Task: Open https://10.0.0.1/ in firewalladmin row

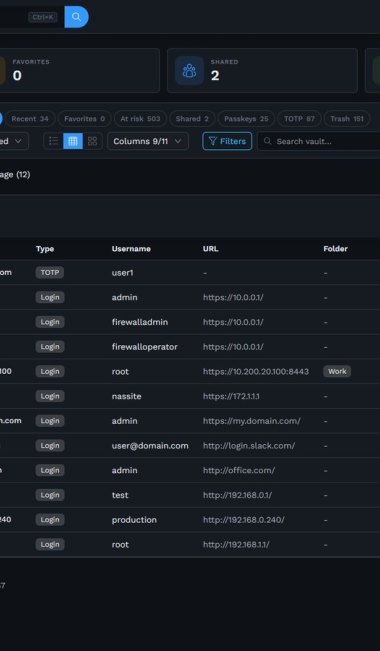Action: click(233, 322)
